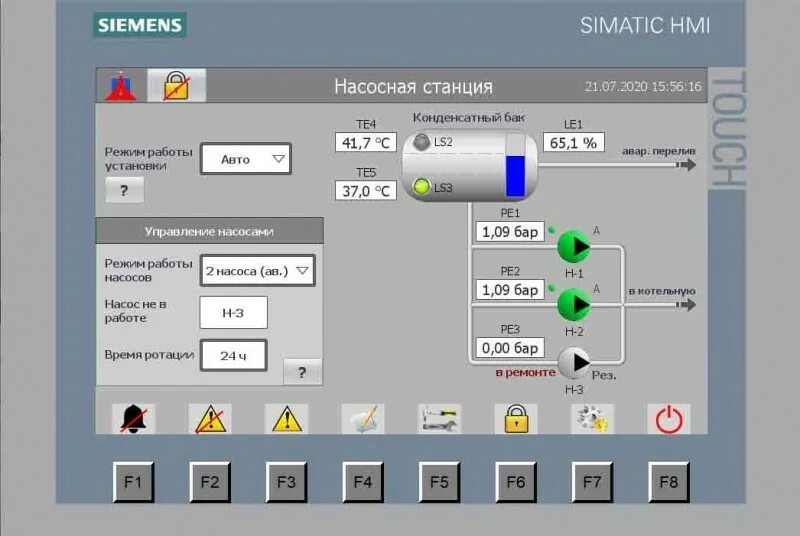Click the F1 function key

pos(133,482)
